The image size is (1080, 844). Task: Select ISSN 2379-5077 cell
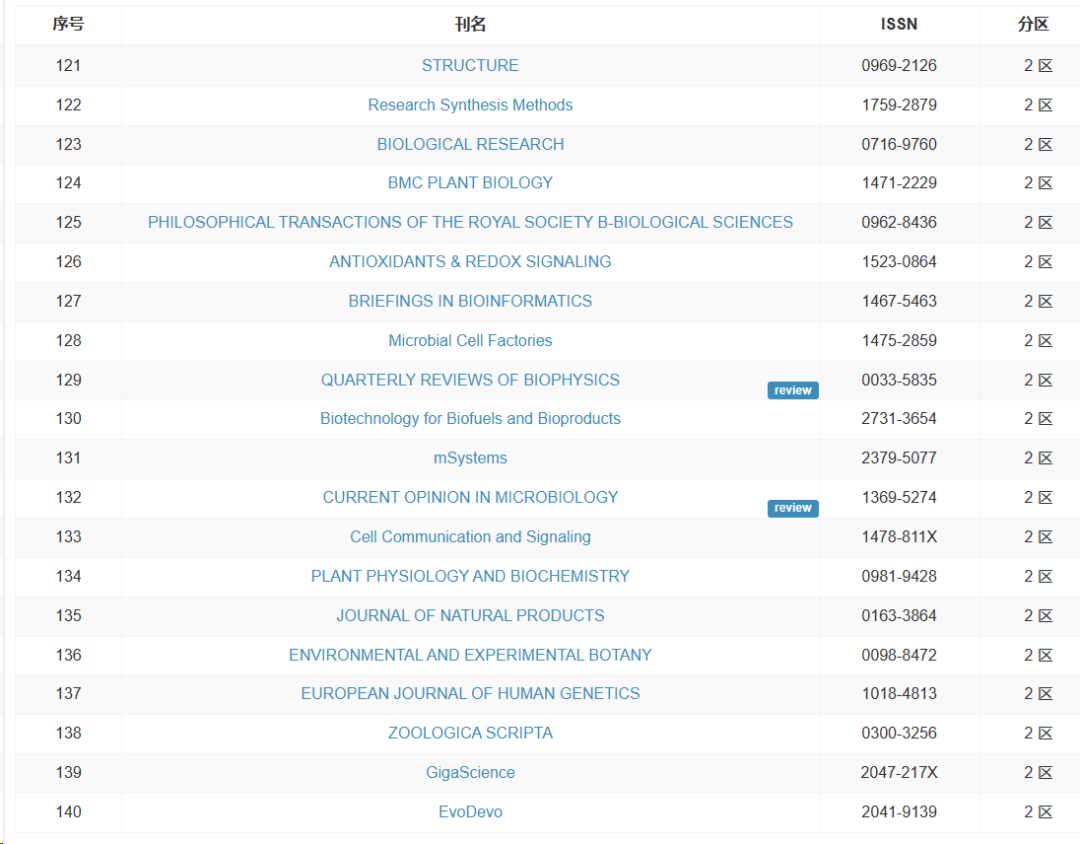[x=899, y=457]
